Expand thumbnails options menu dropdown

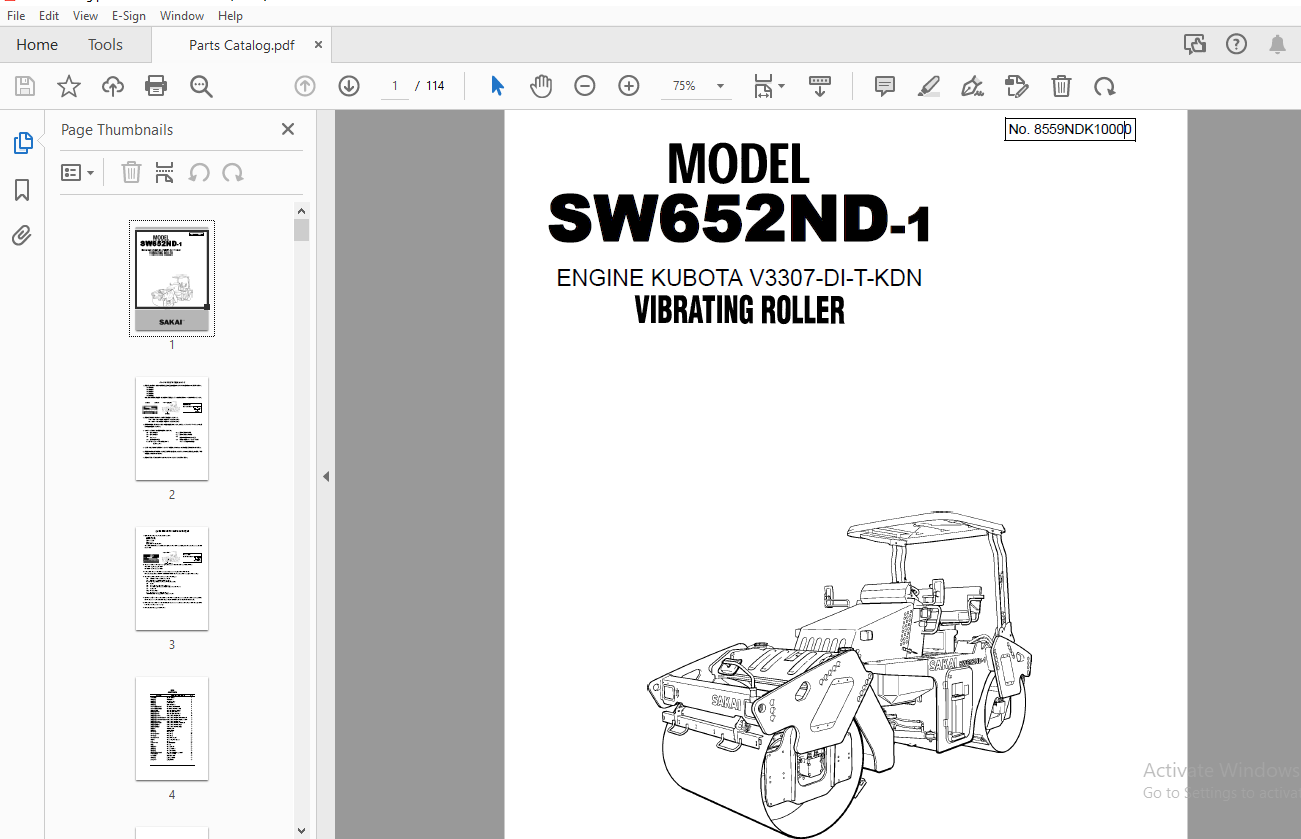pyautogui.click(x=77, y=172)
